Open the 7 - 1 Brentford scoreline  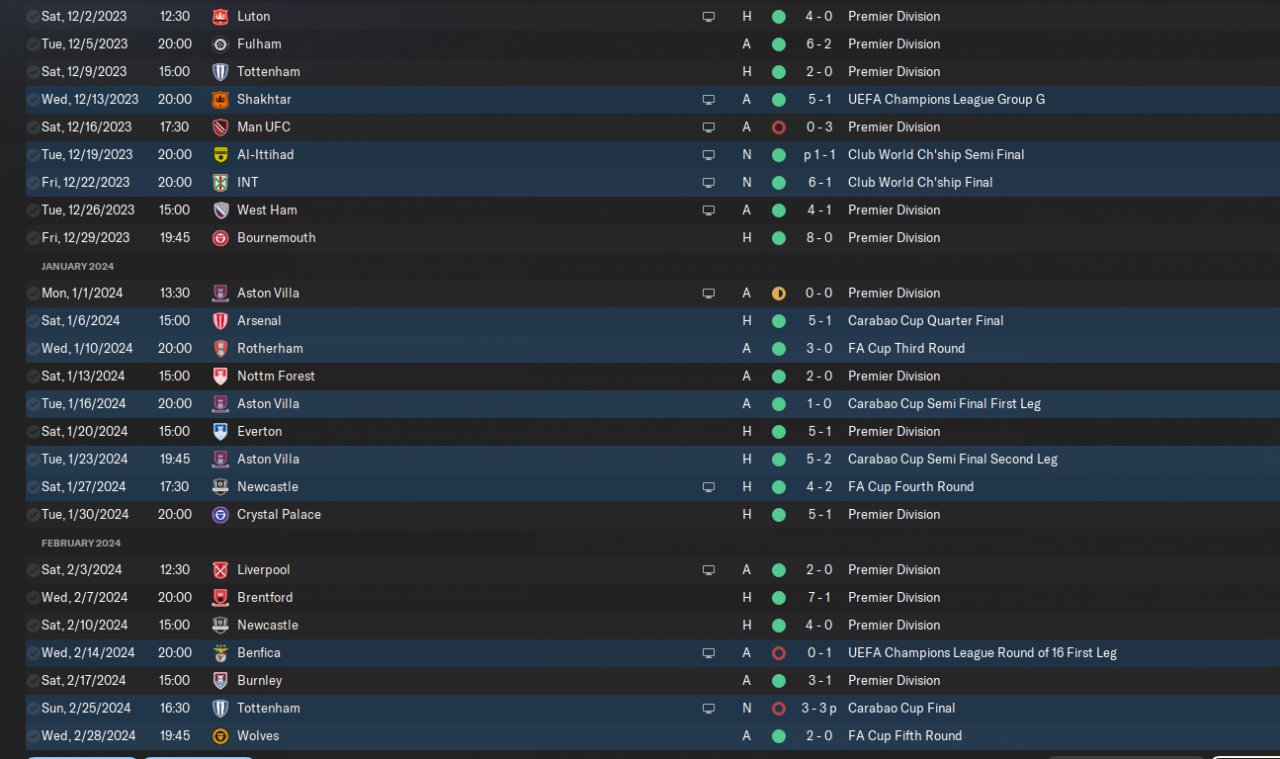pyautogui.click(x=815, y=598)
